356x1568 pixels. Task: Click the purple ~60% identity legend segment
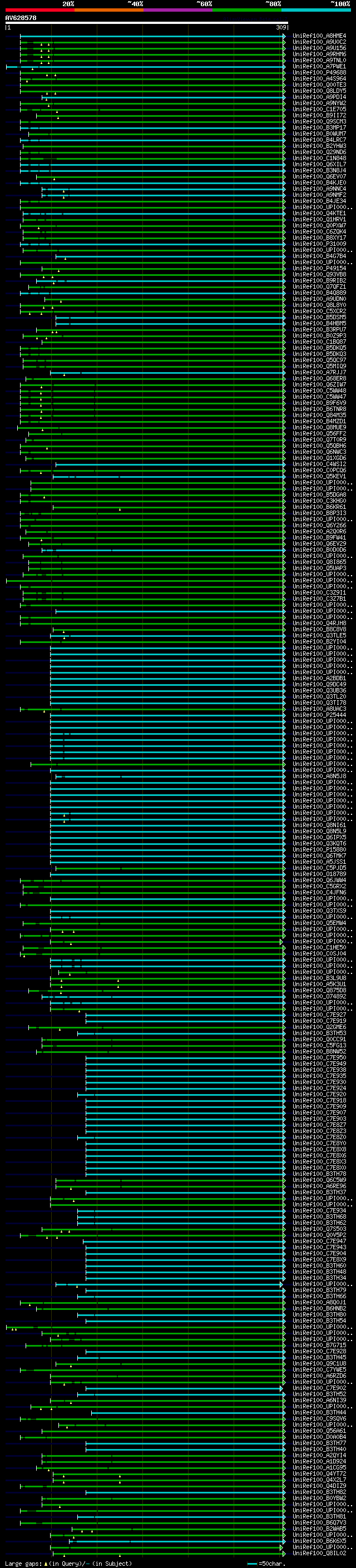pos(179,10)
